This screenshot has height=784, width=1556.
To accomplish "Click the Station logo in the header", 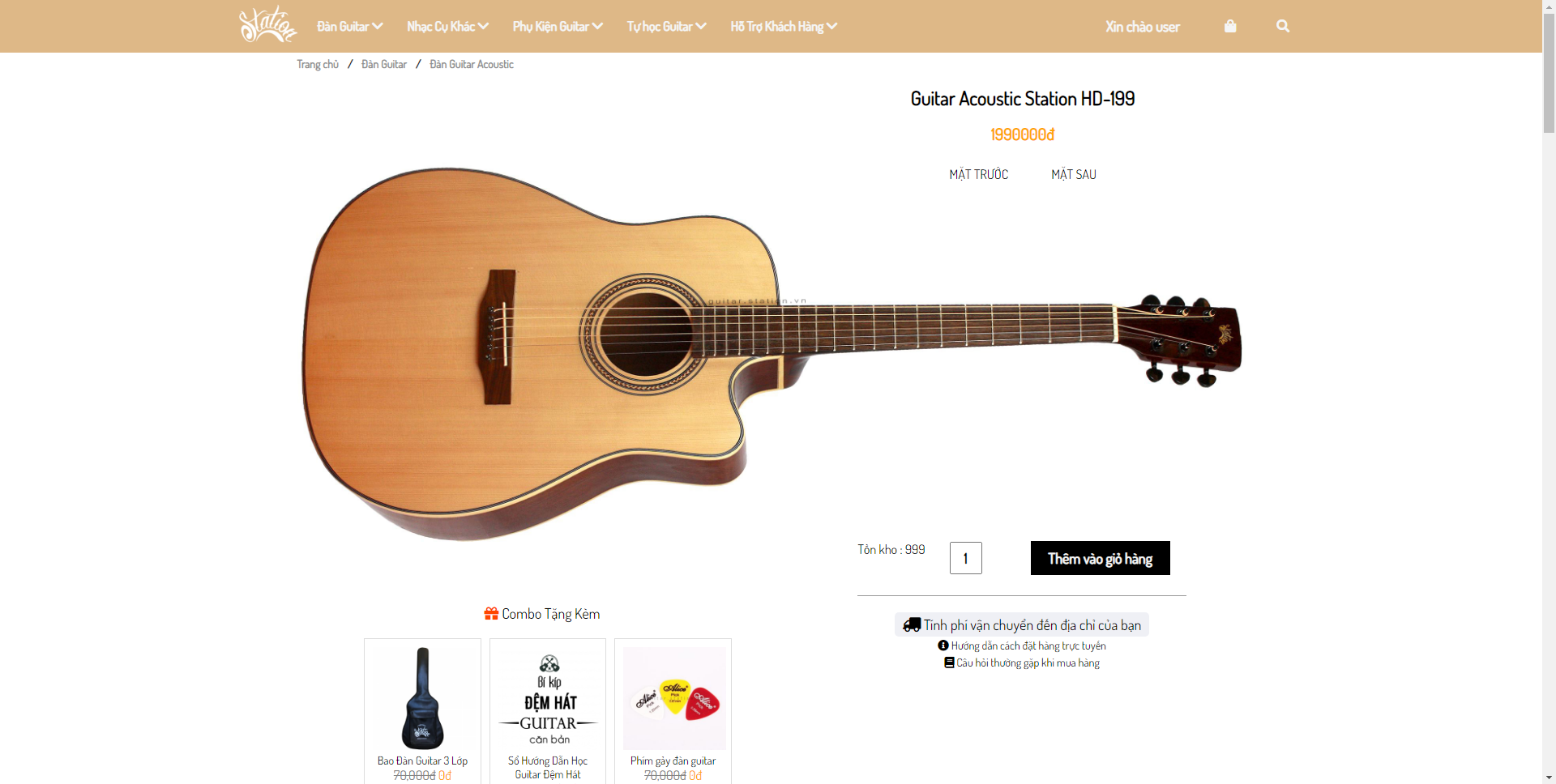I will [x=267, y=24].
